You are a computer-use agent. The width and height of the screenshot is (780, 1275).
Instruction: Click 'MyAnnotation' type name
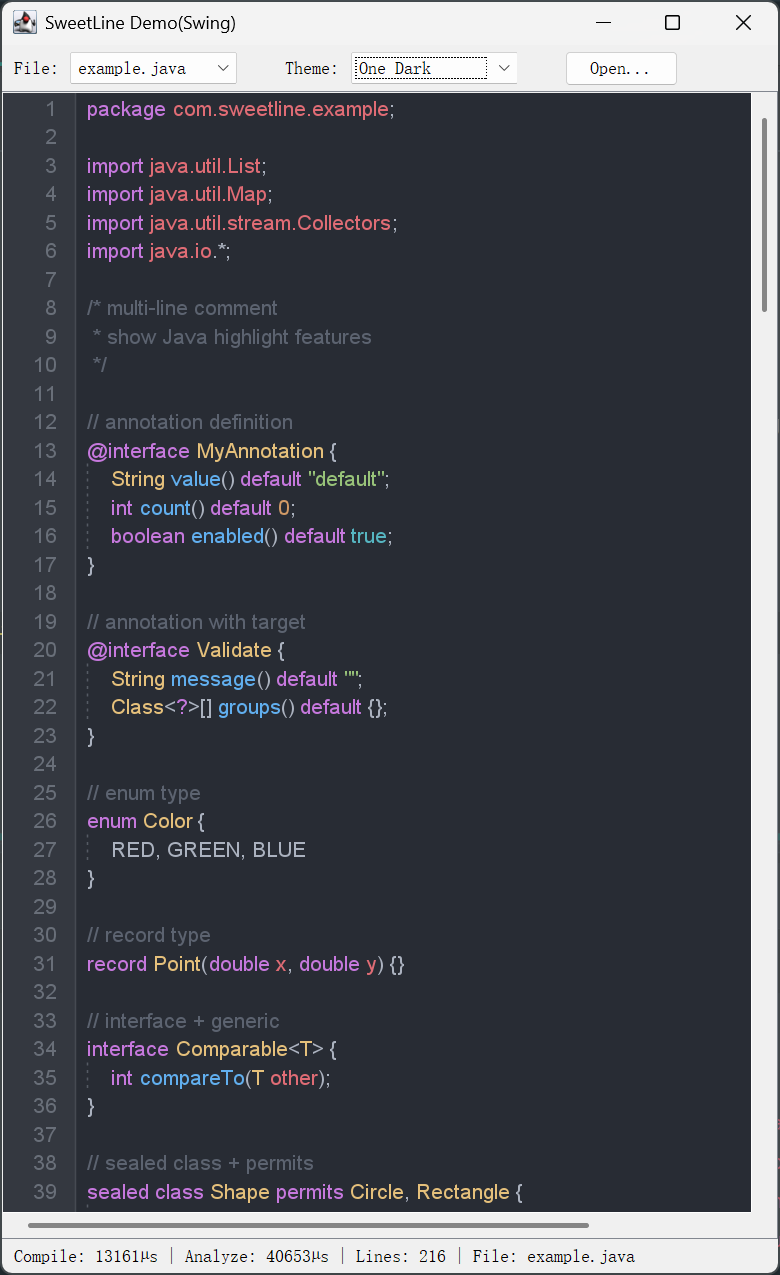pyautogui.click(x=260, y=451)
